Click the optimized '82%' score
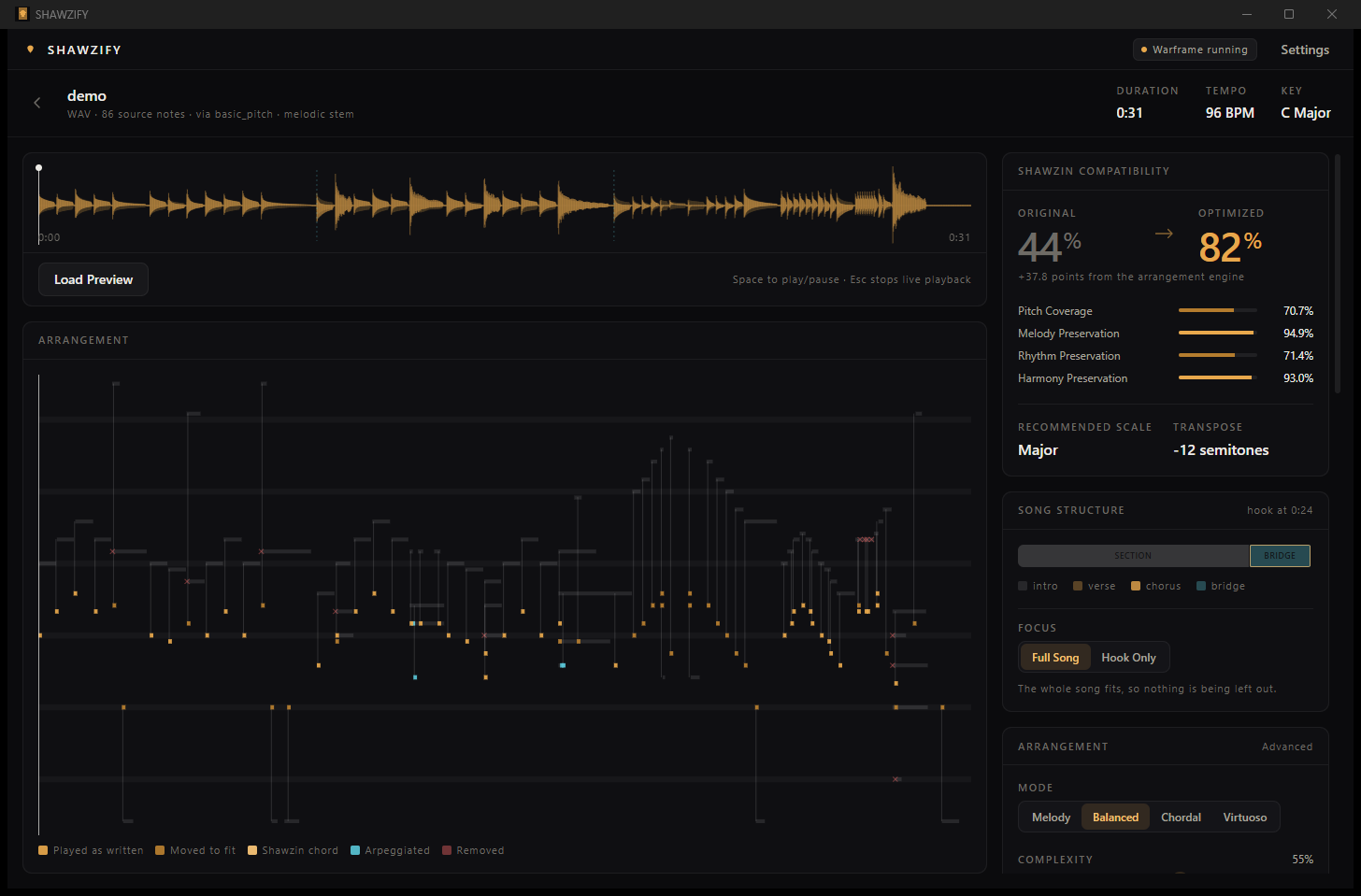Screen dimensions: 1361x896 point(1230,247)
